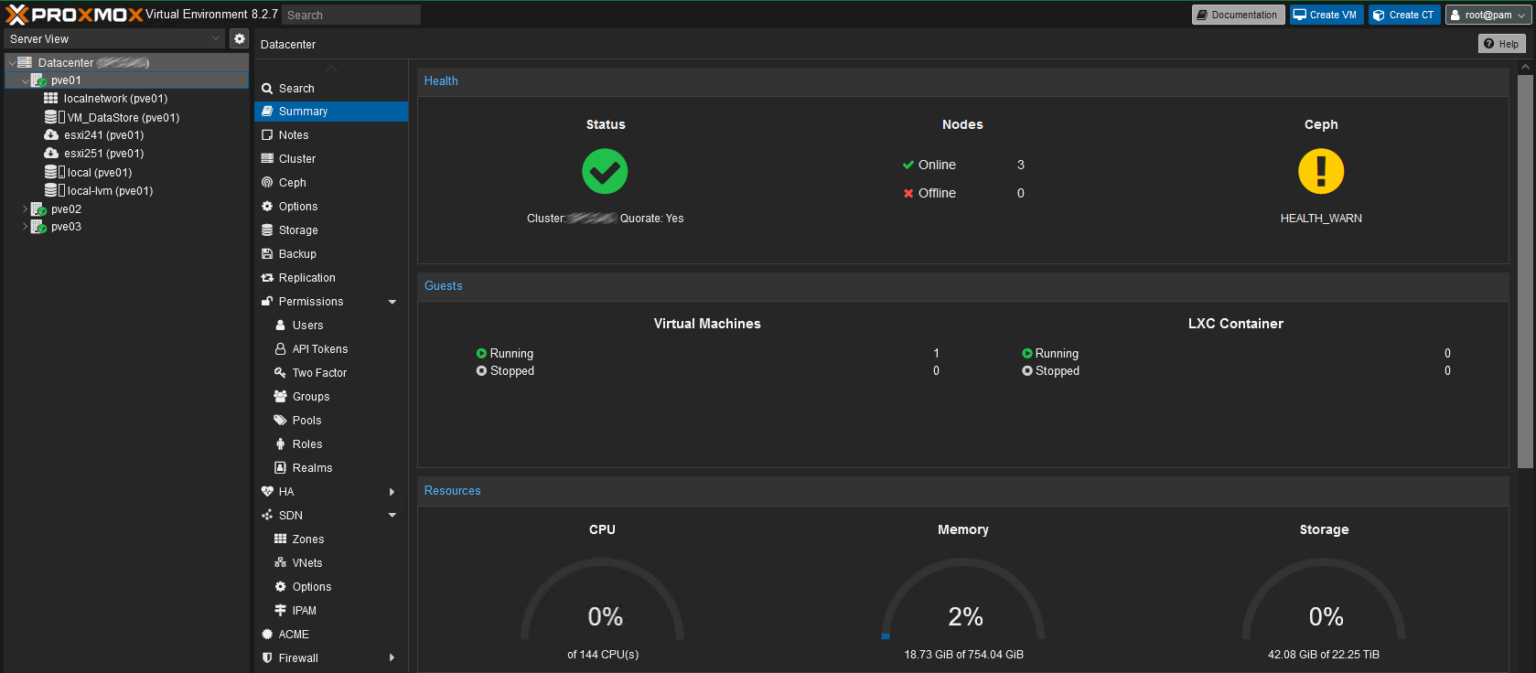
Task: Expand the pve02 node
Action: (x=24, y=208)
